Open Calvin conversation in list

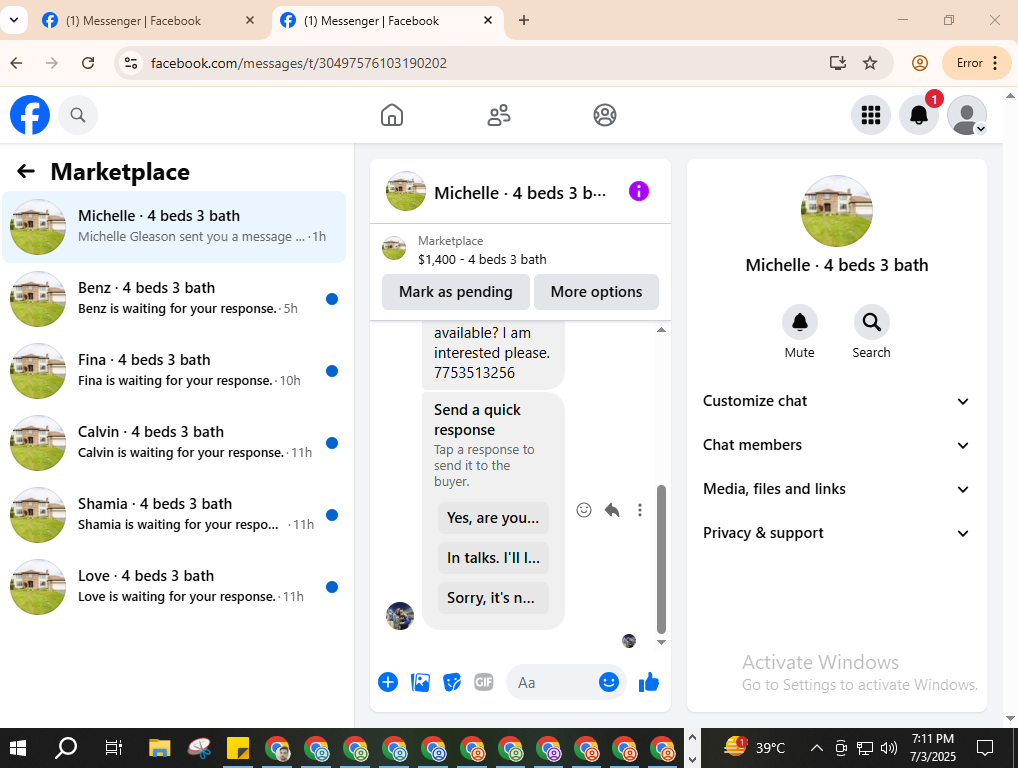174,443
